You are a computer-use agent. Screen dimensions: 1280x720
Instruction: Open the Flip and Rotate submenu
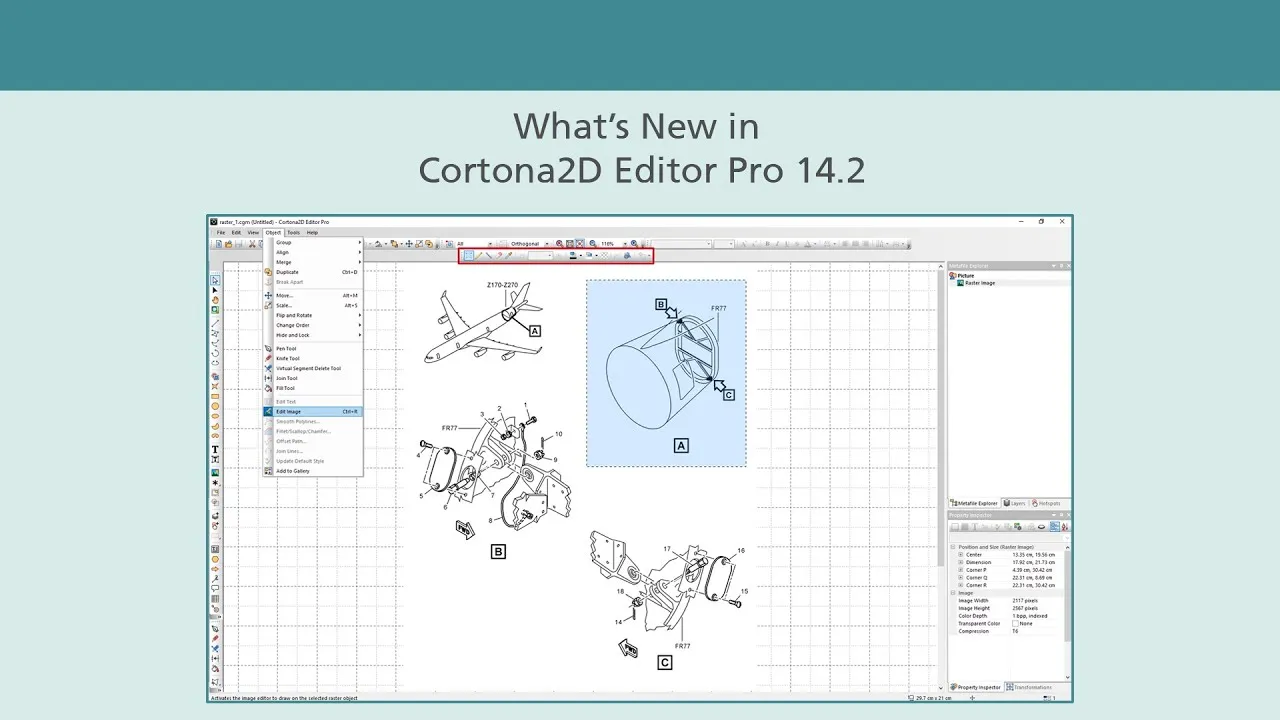[313, 315]
